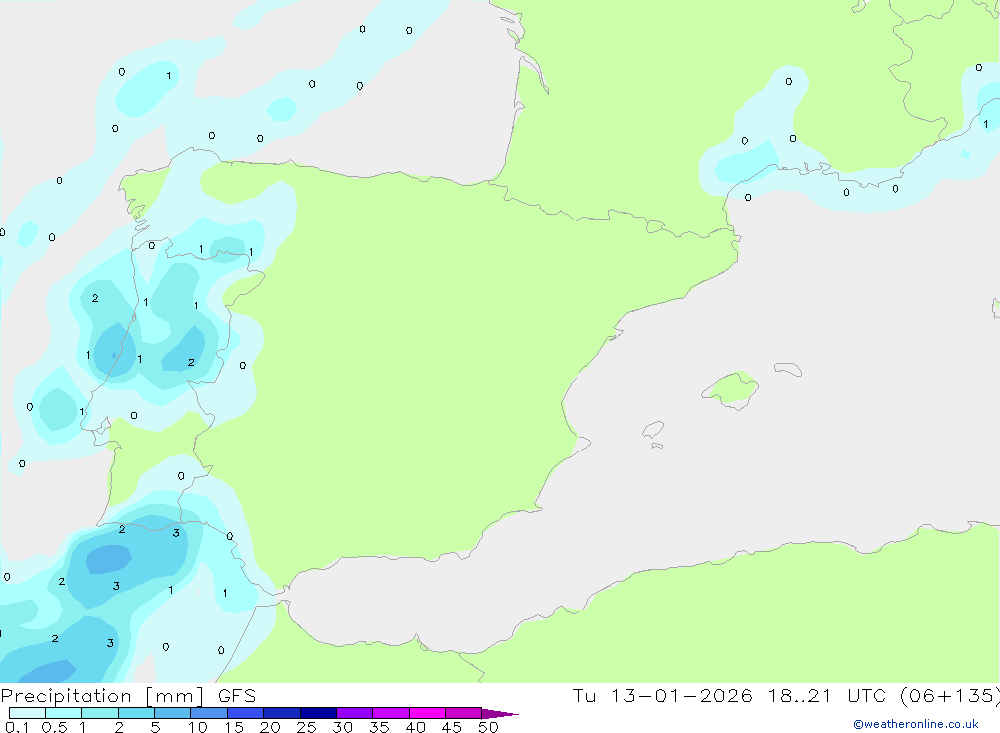Click the '0.1' legend scale label
1000x733 pixels.
17,727
